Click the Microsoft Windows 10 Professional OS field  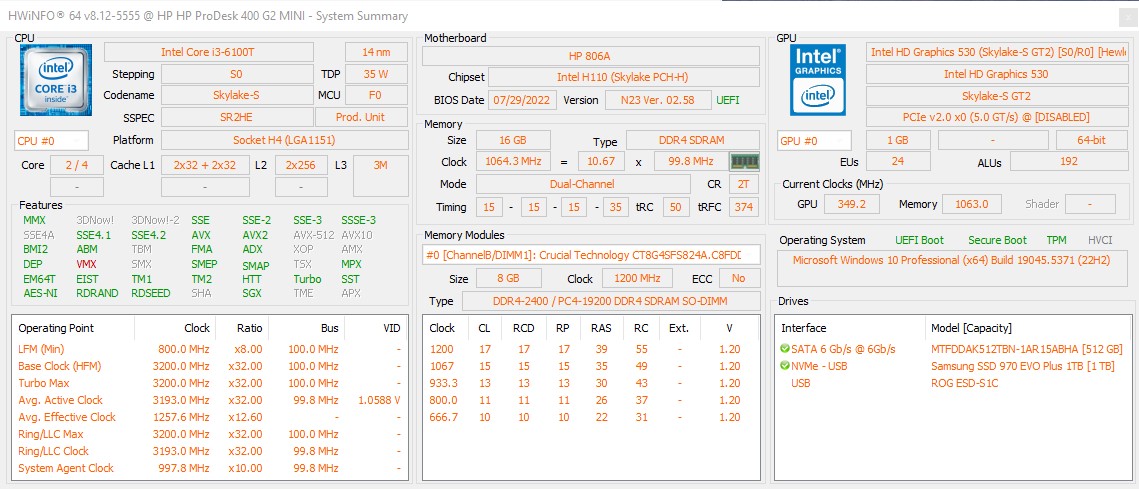point(952,267)
